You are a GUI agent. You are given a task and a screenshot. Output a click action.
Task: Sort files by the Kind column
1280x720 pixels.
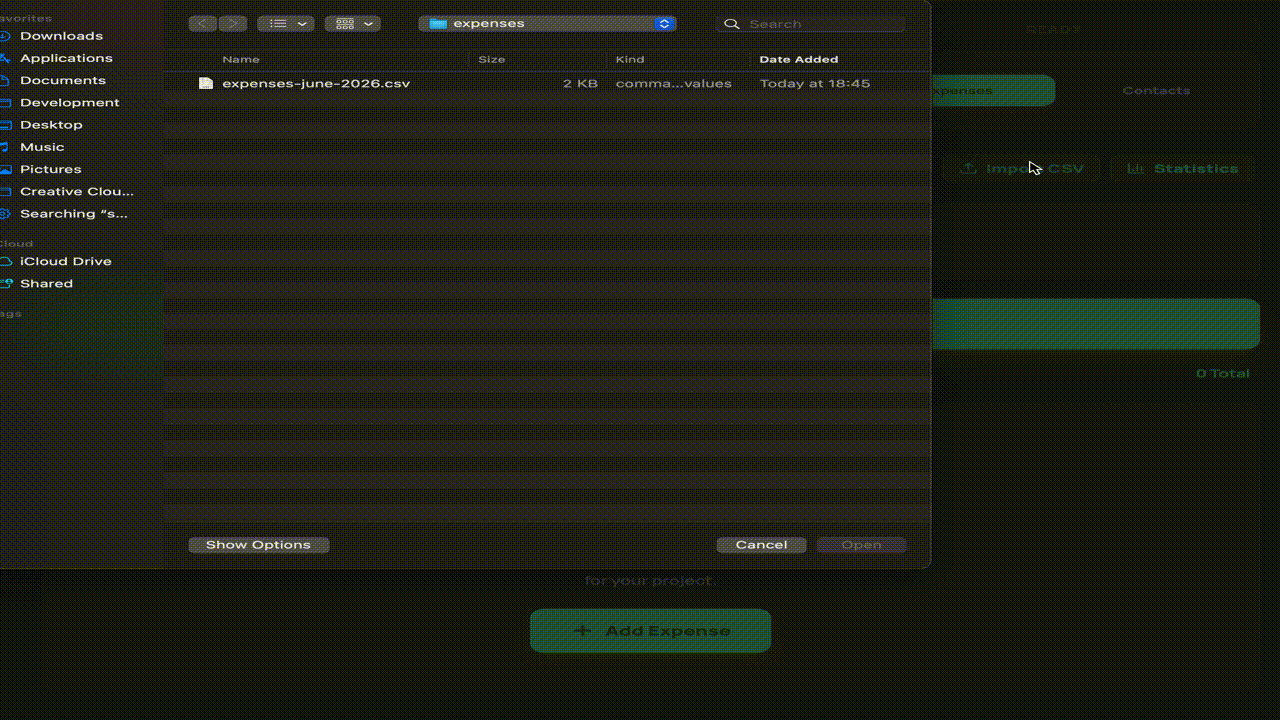630,60
